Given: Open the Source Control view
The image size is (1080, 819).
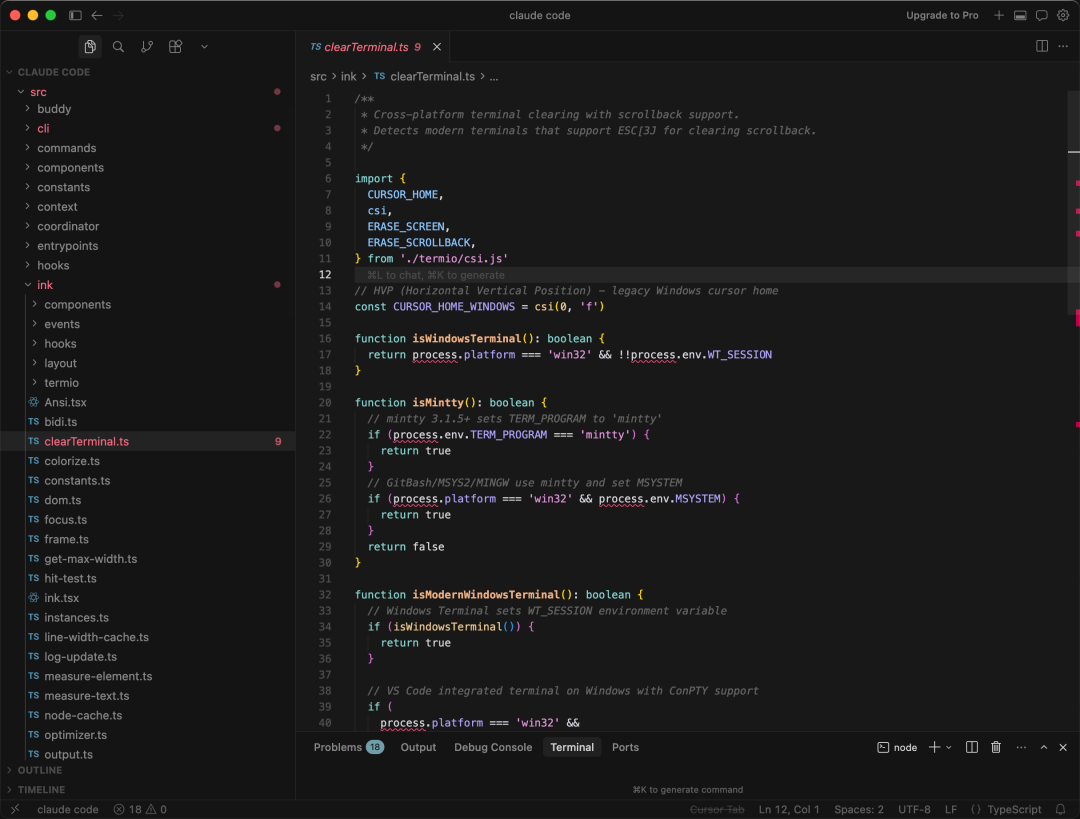Looking at the screenshot, I should click(147, 47).
